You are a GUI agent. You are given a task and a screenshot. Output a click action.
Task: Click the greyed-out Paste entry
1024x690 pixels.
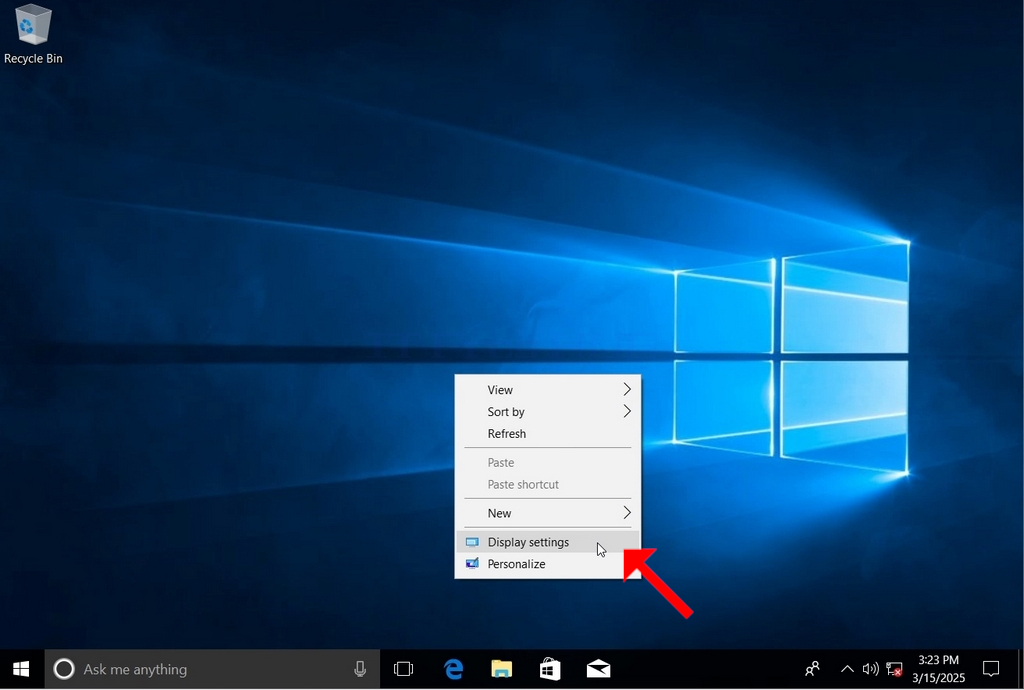(x=547, y=462)
